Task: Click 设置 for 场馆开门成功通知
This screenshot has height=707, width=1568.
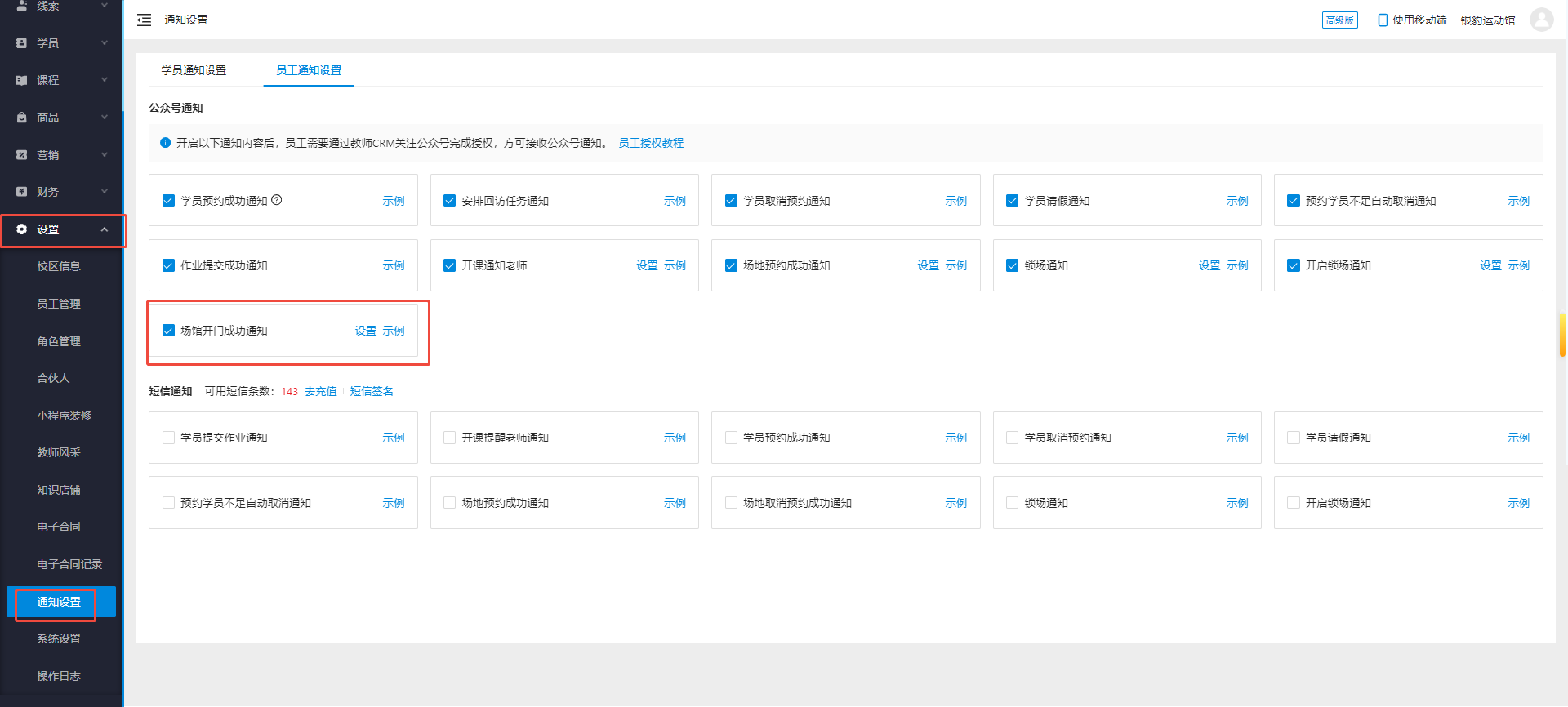Action: 366,331
